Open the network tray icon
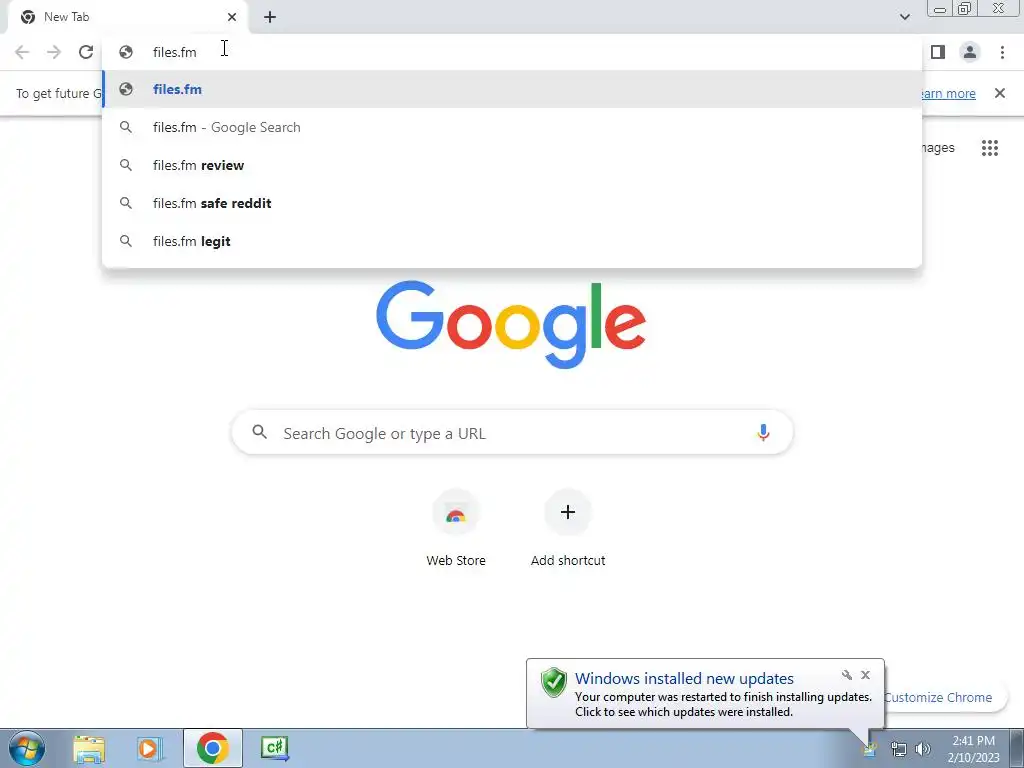This screenshot has height=768, width=1024. (x=899, y=750)
